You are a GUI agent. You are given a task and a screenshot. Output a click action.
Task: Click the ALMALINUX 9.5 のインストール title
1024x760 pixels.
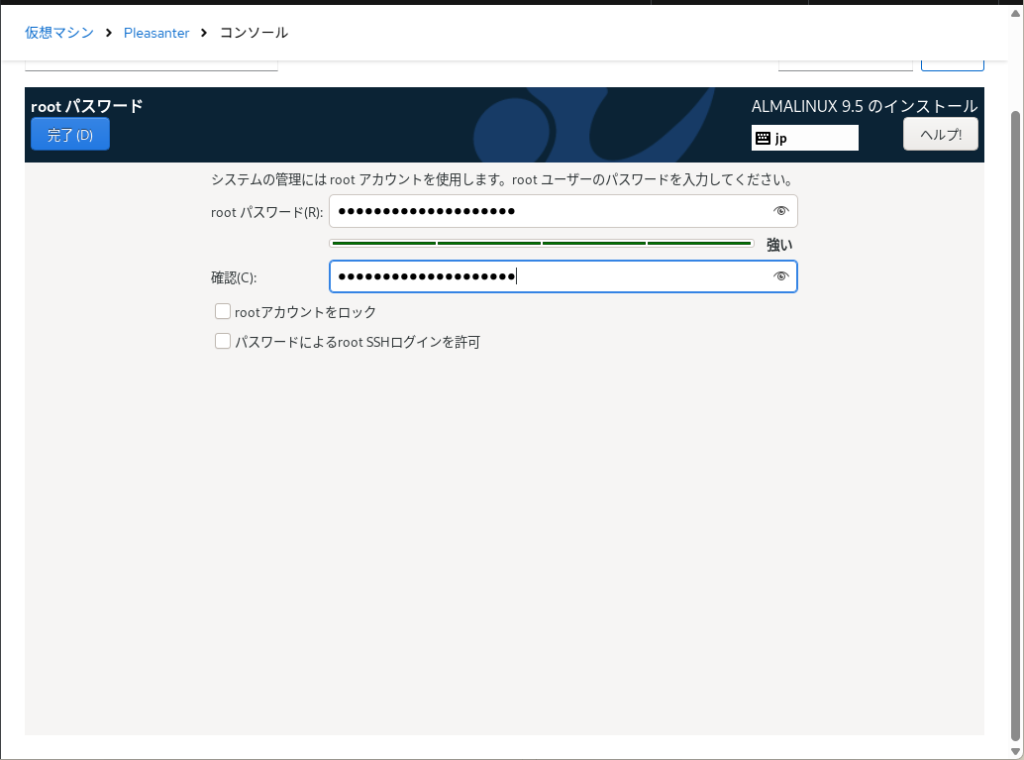pyautogui.click(x=864, y=106)
